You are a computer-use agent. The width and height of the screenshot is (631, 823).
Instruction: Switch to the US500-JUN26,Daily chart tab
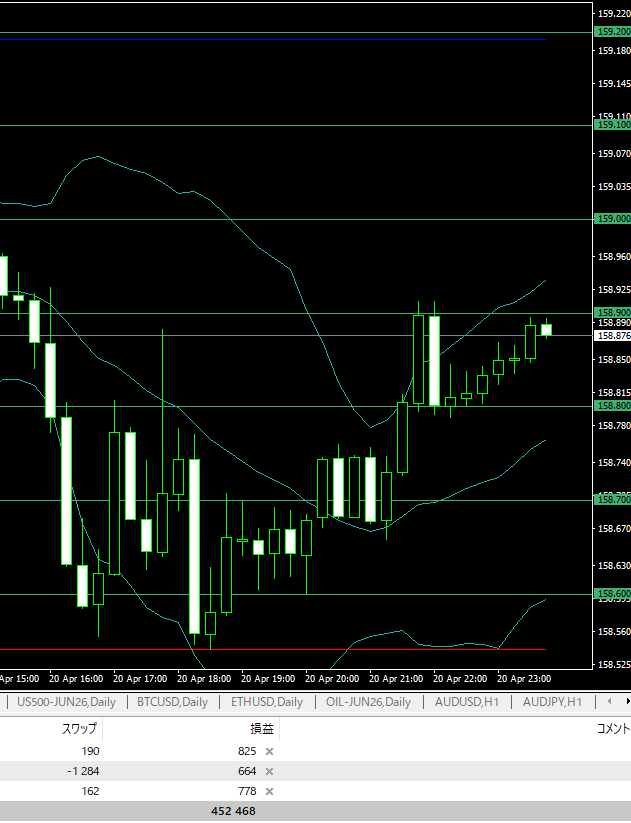66,702
